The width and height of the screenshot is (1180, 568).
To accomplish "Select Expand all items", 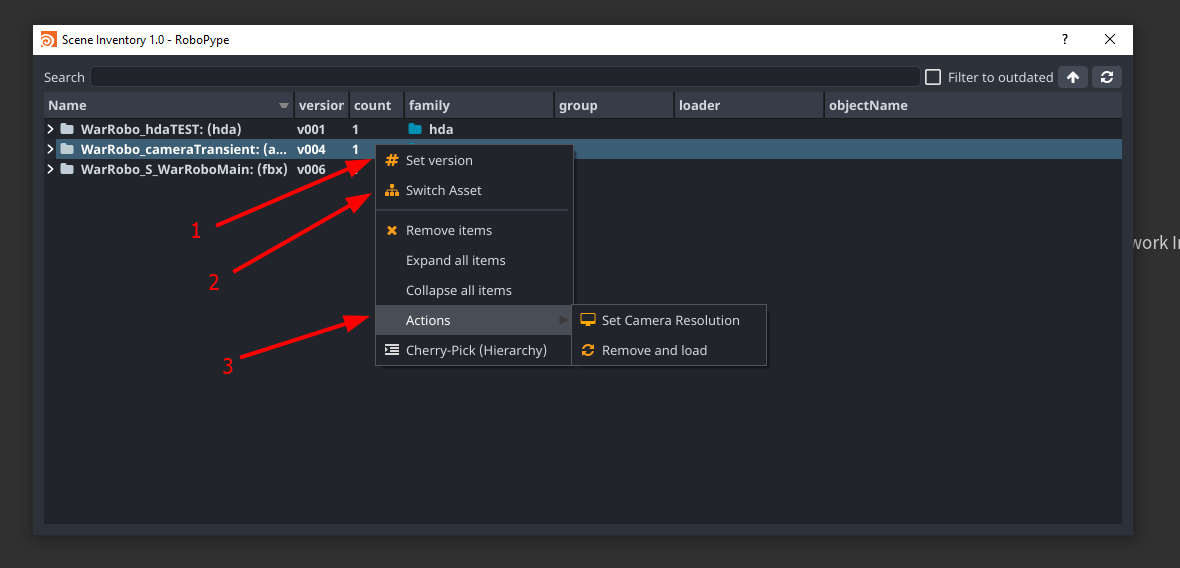I will [474, 260].
